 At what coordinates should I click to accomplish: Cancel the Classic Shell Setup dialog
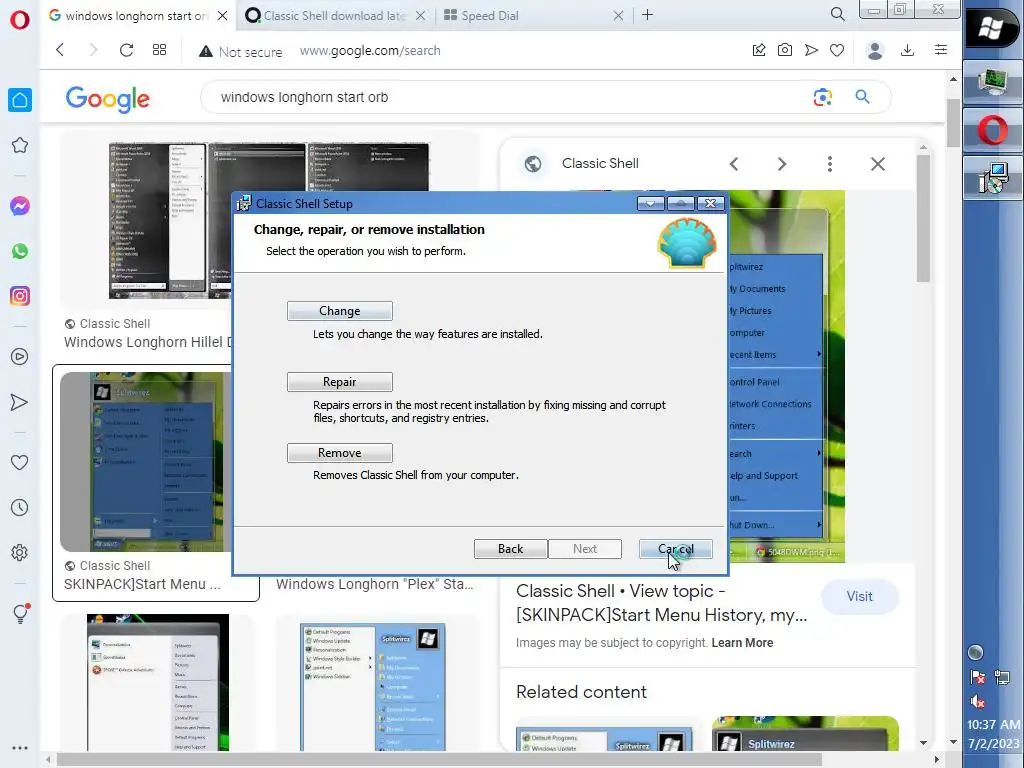[x=676, y=549]
